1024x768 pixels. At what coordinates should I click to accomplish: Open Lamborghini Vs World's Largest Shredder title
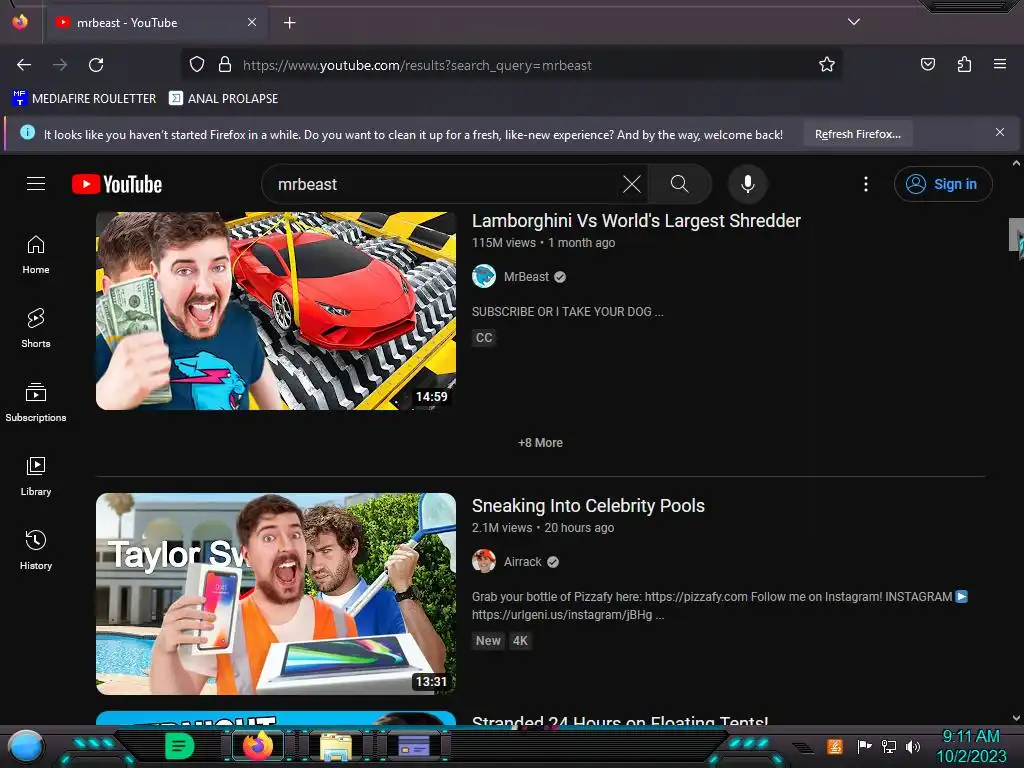pyautogui.click(x=636, y=221)
